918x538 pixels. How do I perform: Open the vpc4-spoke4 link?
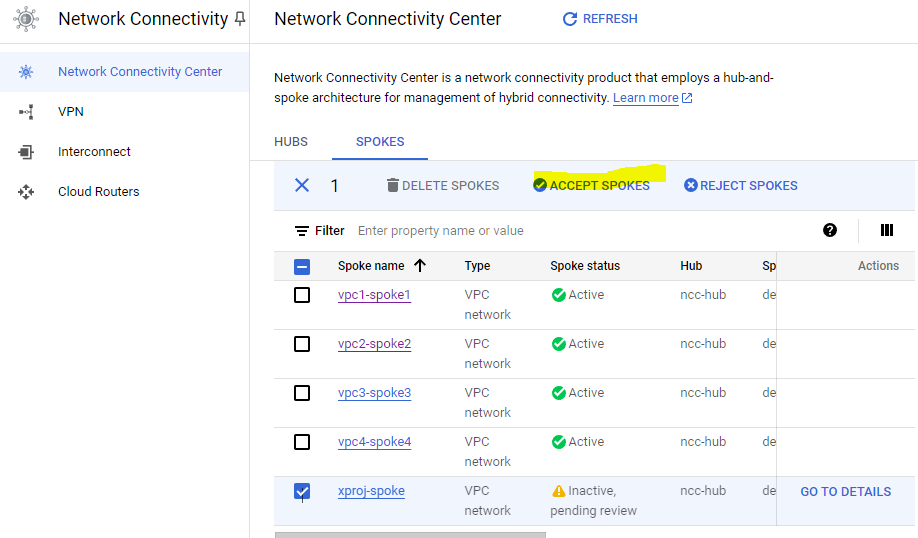click(x=374, y=441)
